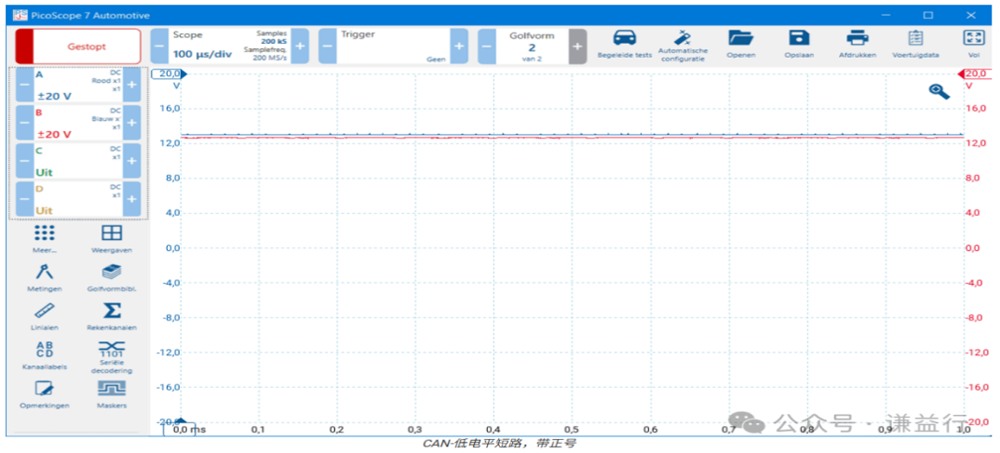Open Metingen measurements tool

tap(44, 273)
